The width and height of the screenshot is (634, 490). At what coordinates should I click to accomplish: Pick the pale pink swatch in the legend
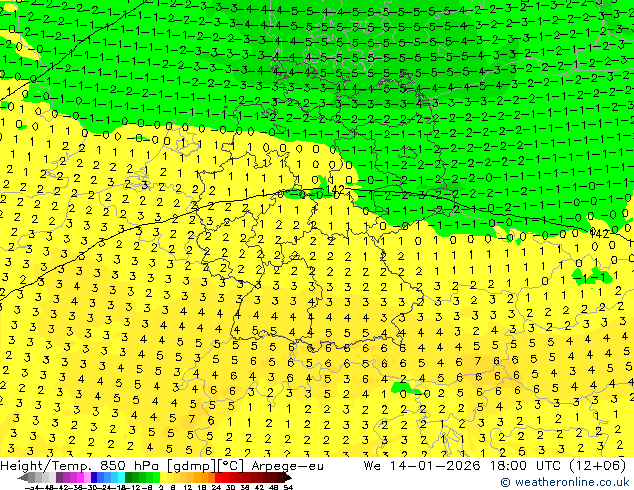click(x=87, y=477)
